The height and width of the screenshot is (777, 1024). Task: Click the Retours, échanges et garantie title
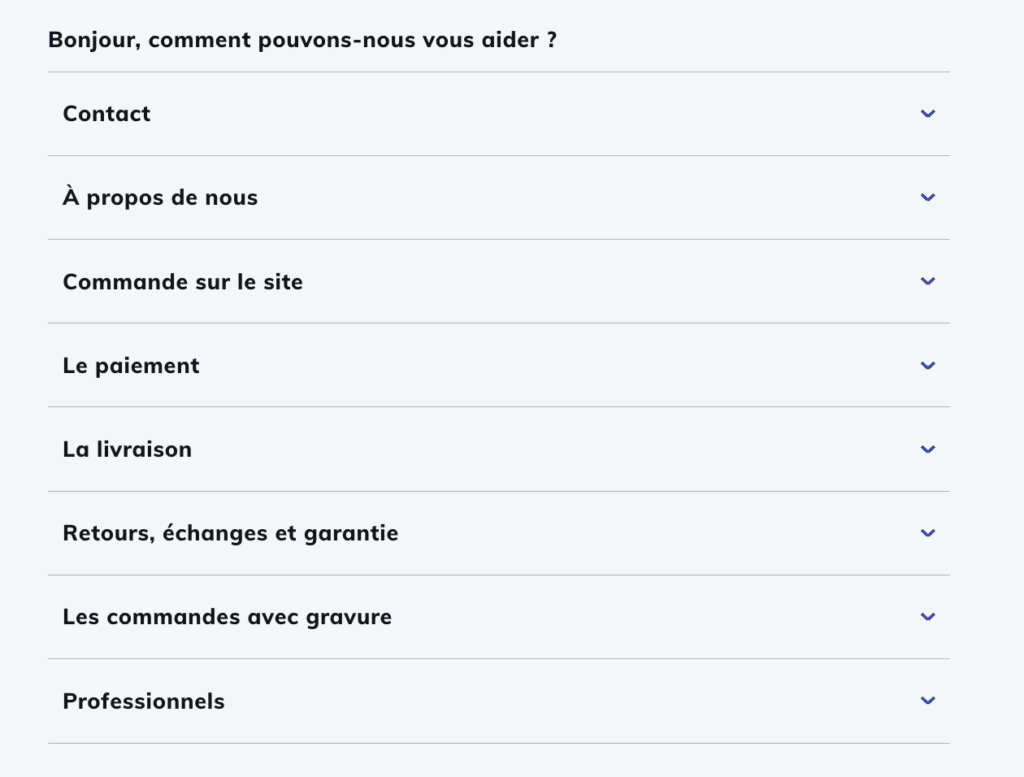[x=230, y=534]
